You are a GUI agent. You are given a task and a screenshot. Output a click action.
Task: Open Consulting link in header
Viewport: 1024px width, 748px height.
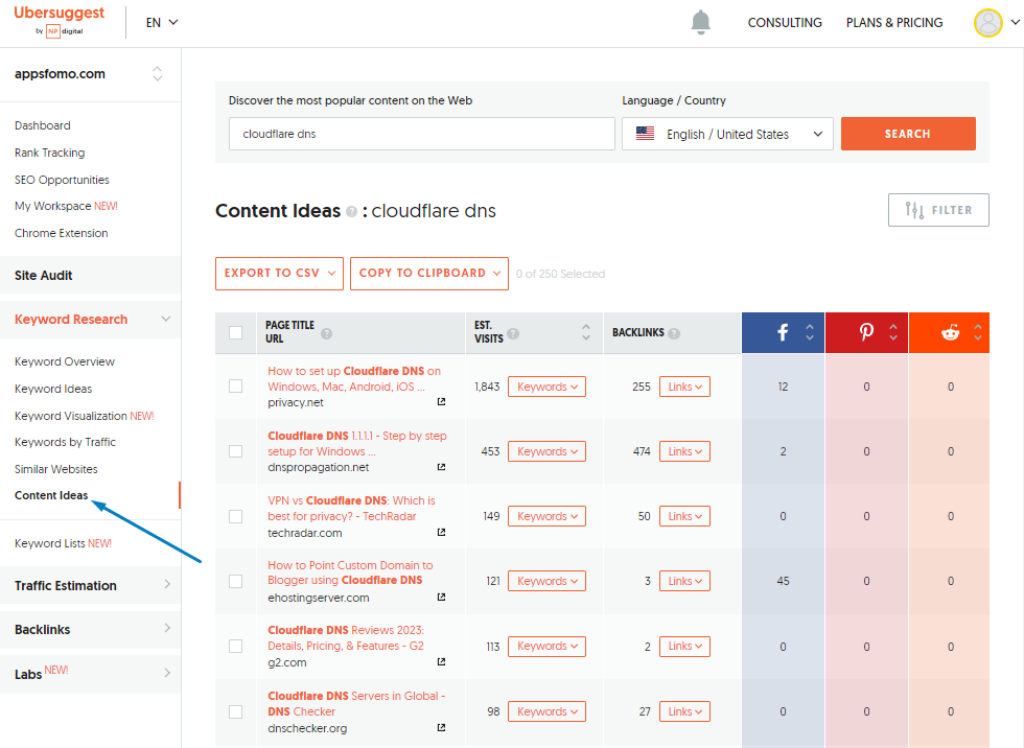784,22
